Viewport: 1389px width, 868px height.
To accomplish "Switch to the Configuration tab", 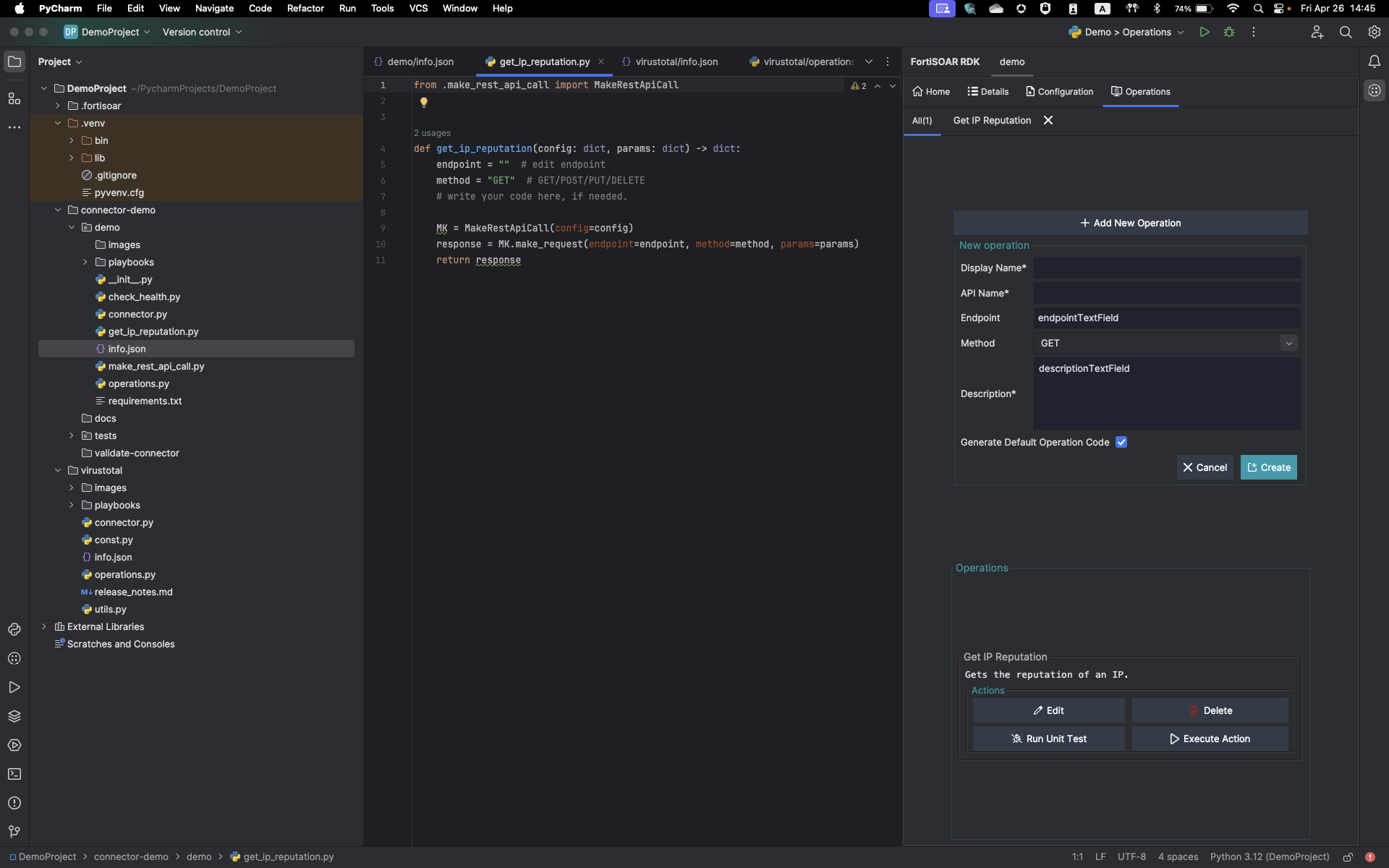I will (x=1059, y=92).
